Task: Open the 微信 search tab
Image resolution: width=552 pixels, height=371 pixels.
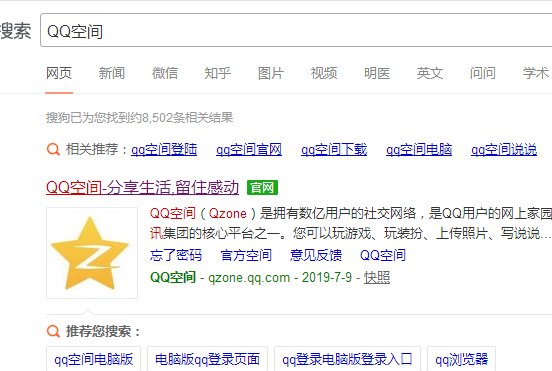Action: (x=165, y=73)
